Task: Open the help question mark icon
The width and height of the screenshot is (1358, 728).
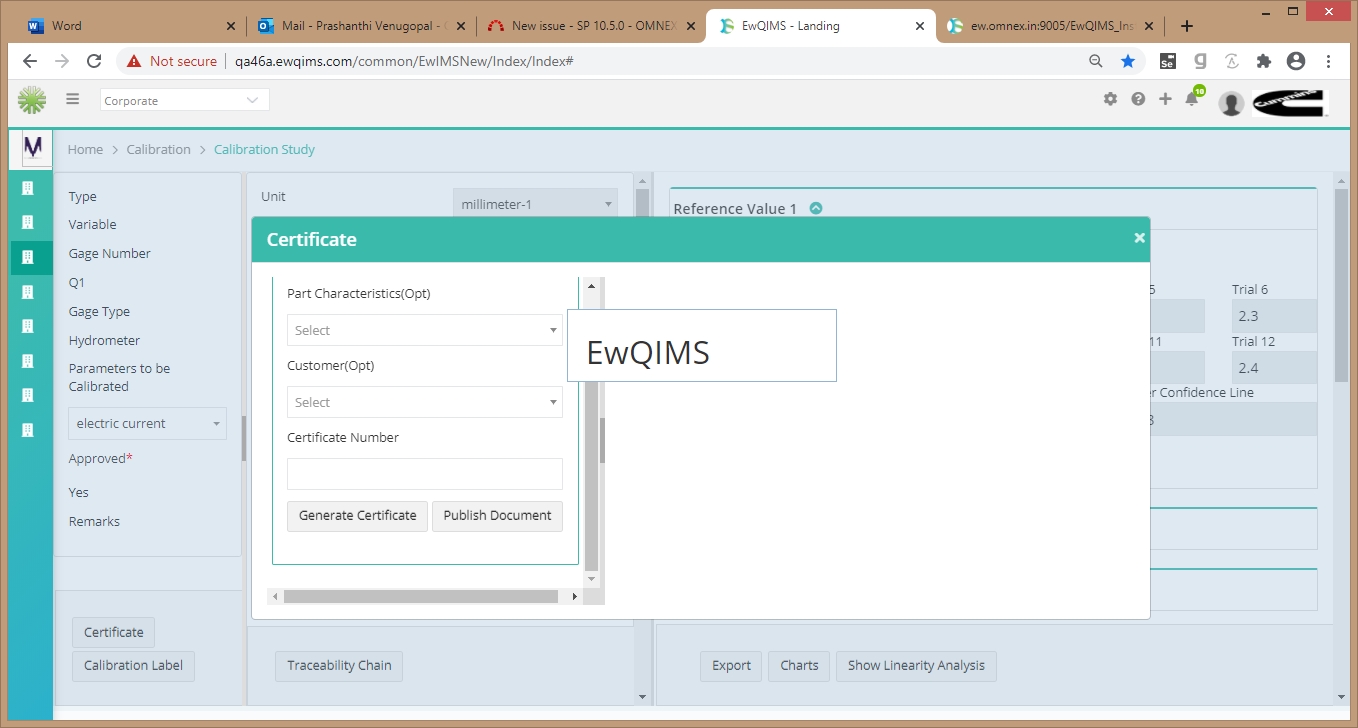Action: pos(1138,99)
